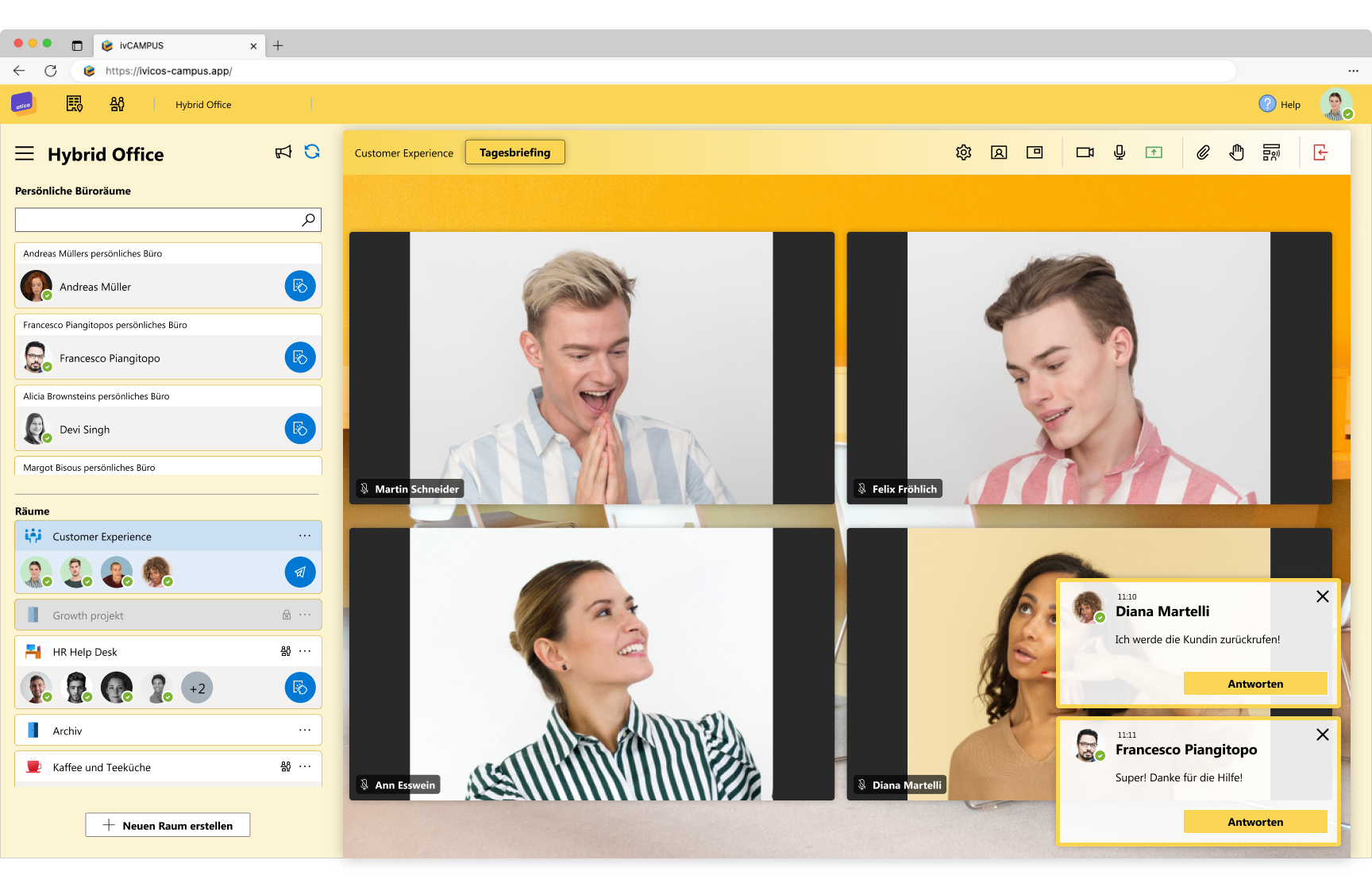Knock on Andreas Müller's personal office
This screenshot has height=887, width=1372.
pos(299,286)
